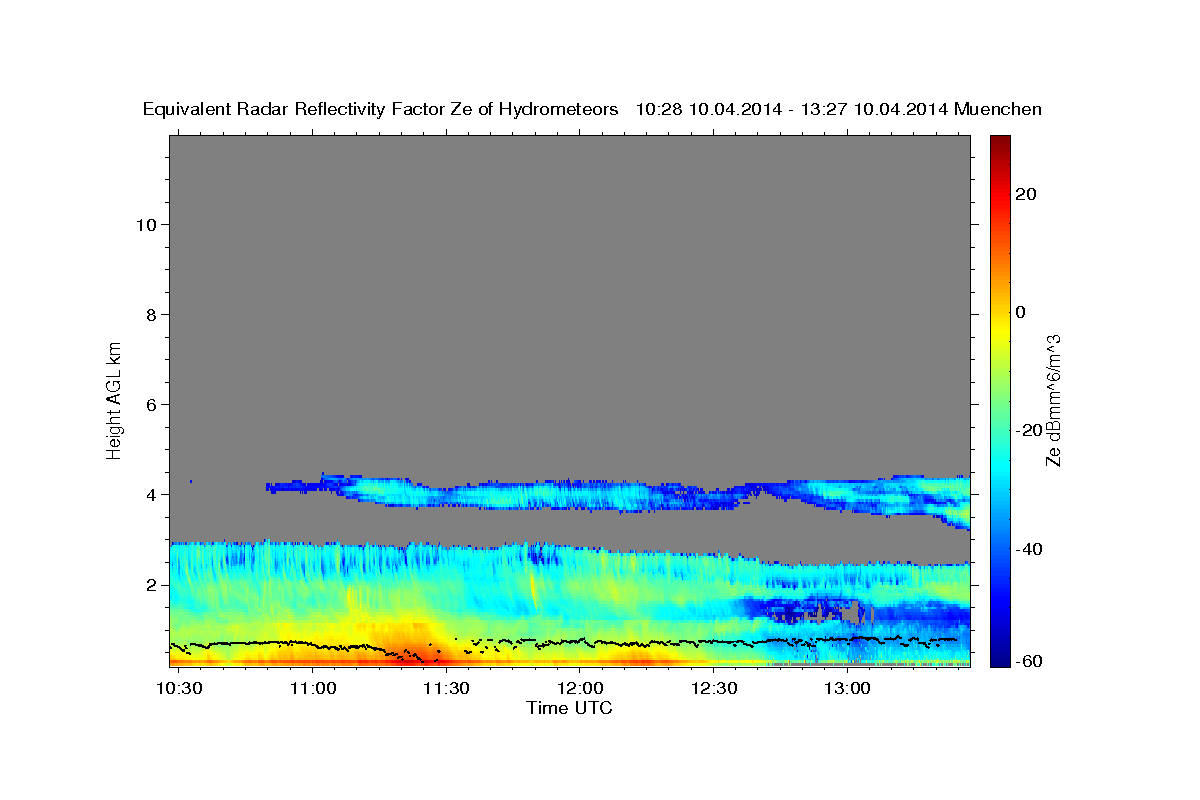Click the plot title 'Equivalent Radar Reflectivity Factor Ze of Hydrometeors'
1200x800 pixels.
[x=381, y=110]
